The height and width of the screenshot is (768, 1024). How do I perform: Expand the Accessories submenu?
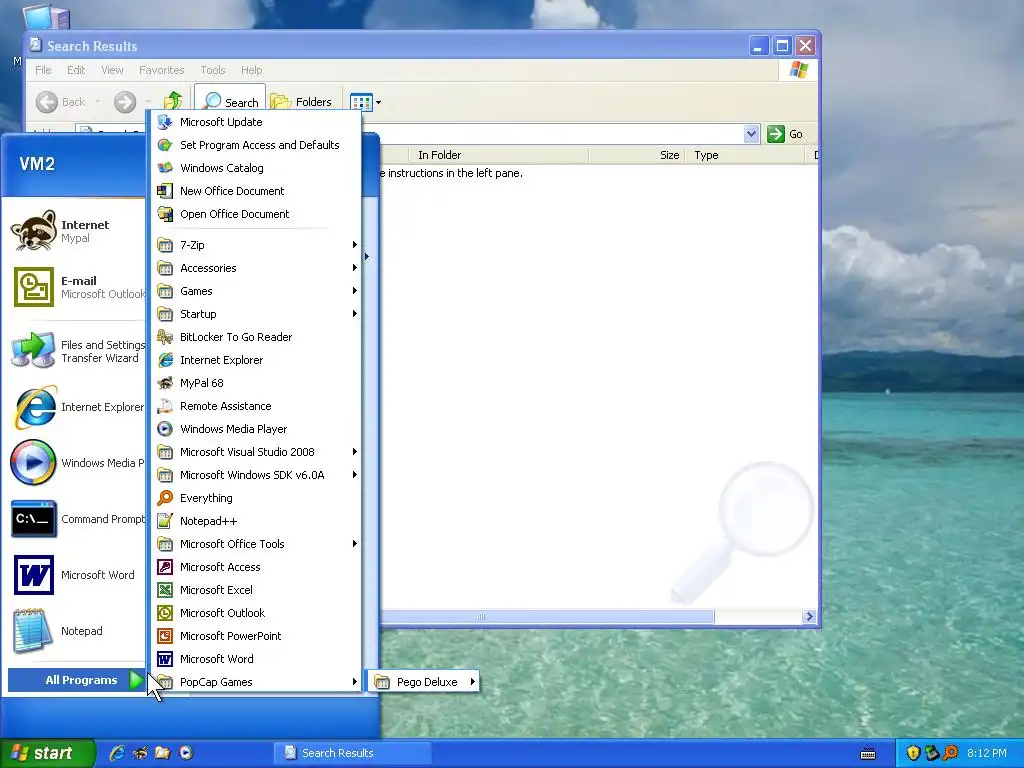(x=256, y=268)
